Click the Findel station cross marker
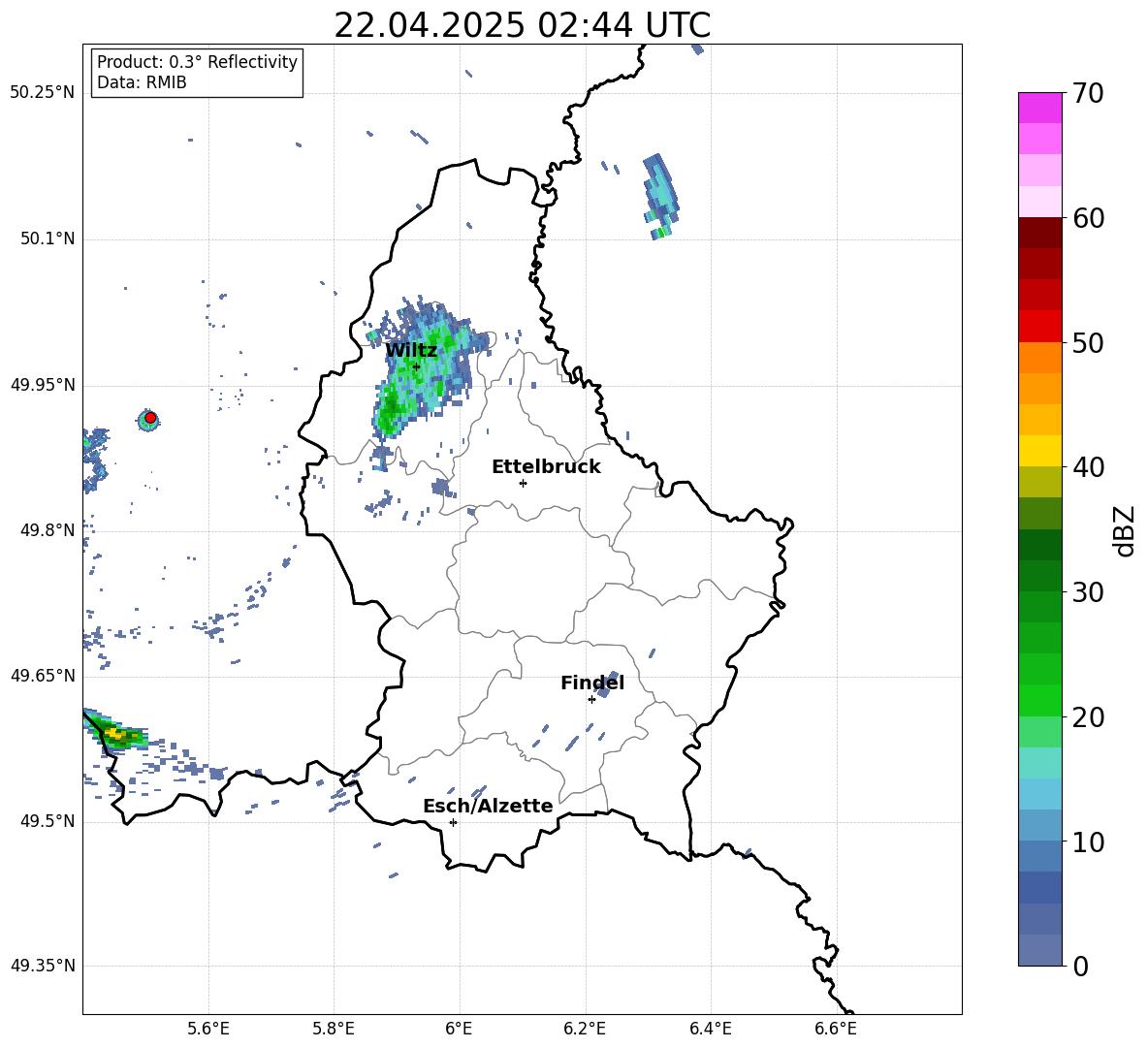 click(x=591, y=700)
